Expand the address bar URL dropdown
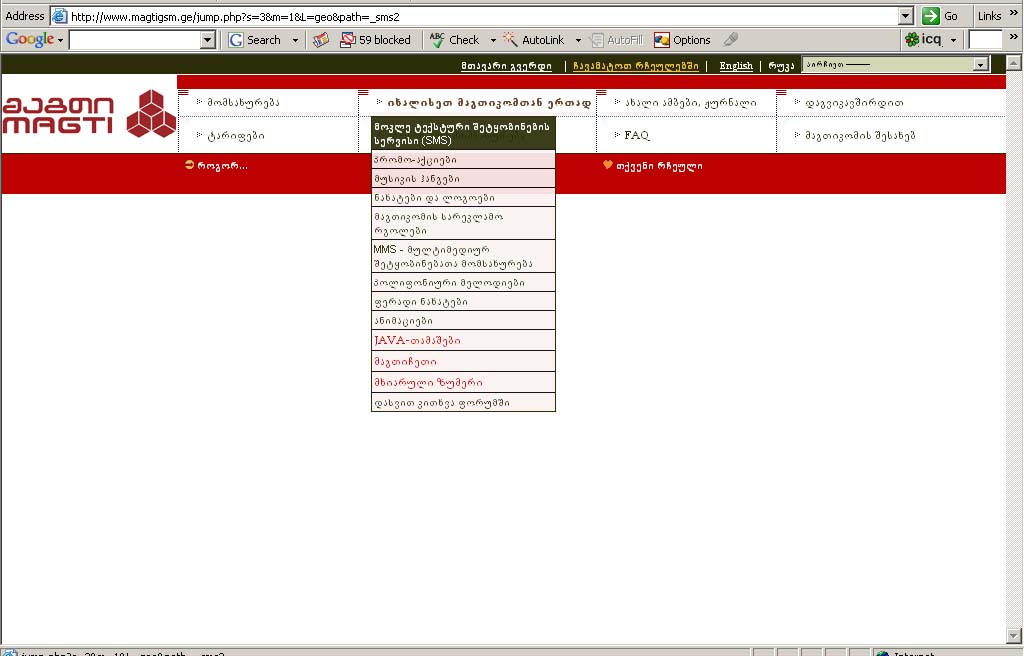The image size is (1024, 656). [x=906, y=16]
